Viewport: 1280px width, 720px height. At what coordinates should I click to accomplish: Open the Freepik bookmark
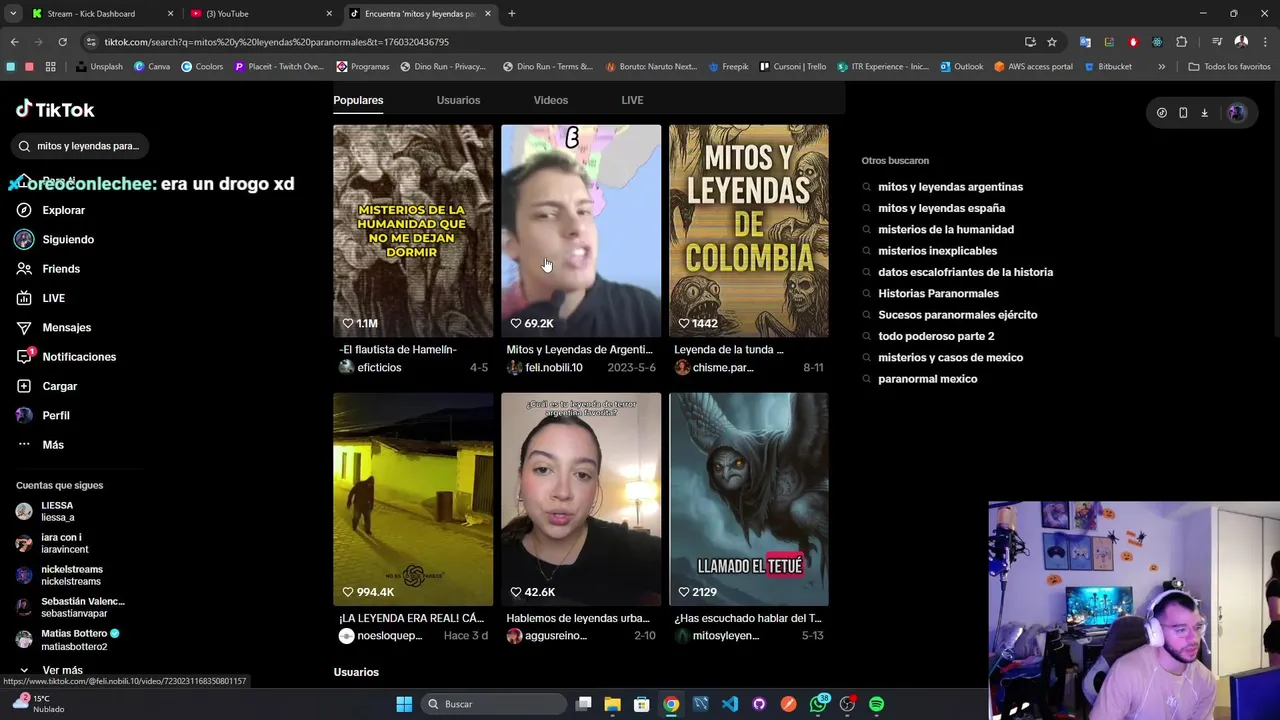click(x=727, y=67)
